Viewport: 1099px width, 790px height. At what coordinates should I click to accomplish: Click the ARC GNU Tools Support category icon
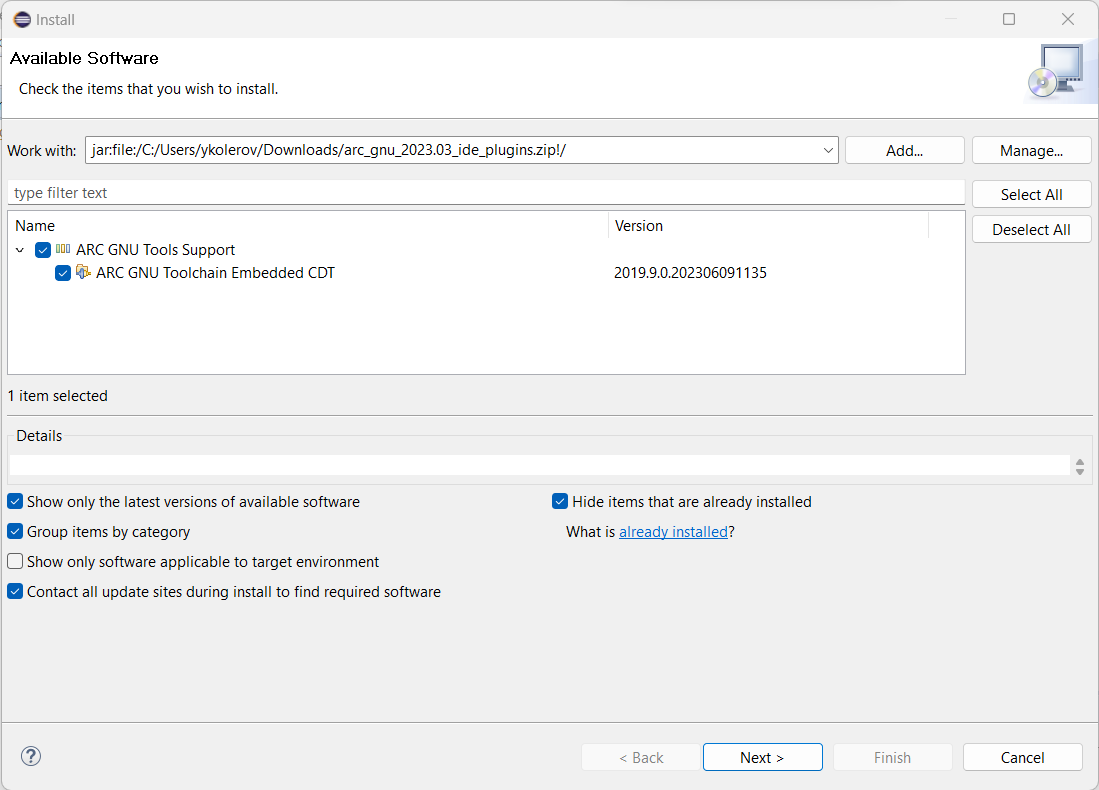pos(63,249)
